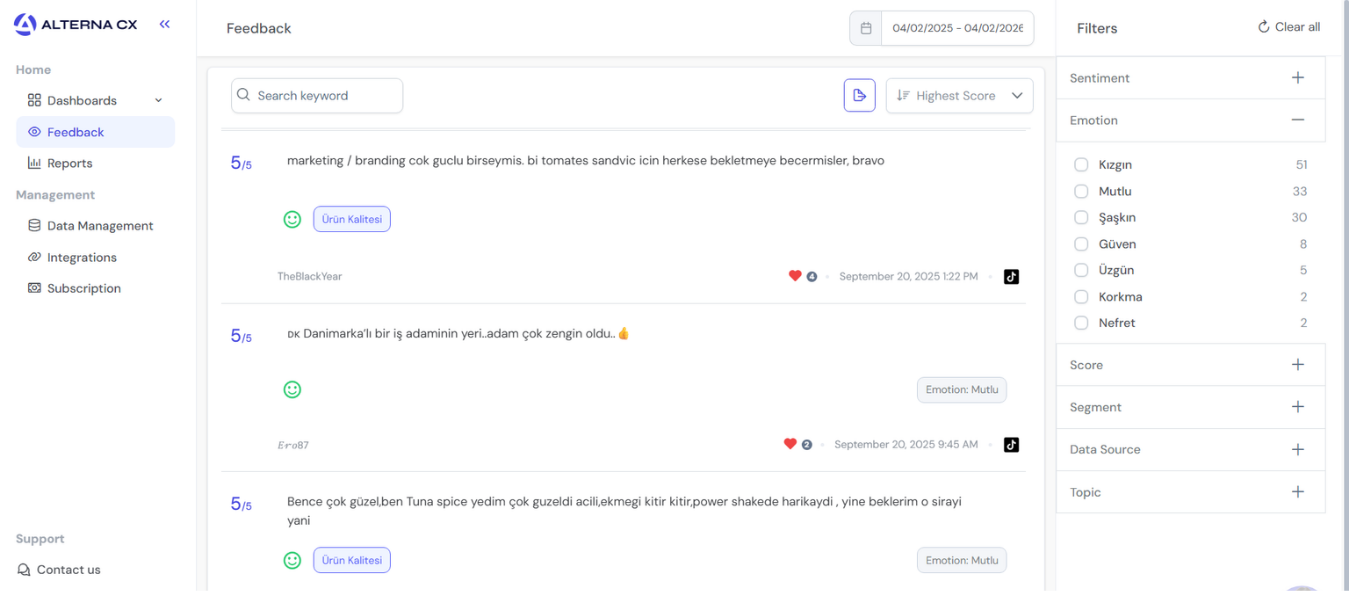The image size is (1349, 591).
Task: Click the Clear all refresh icon
Action: pyautogui.click(x=1264, y=27)
